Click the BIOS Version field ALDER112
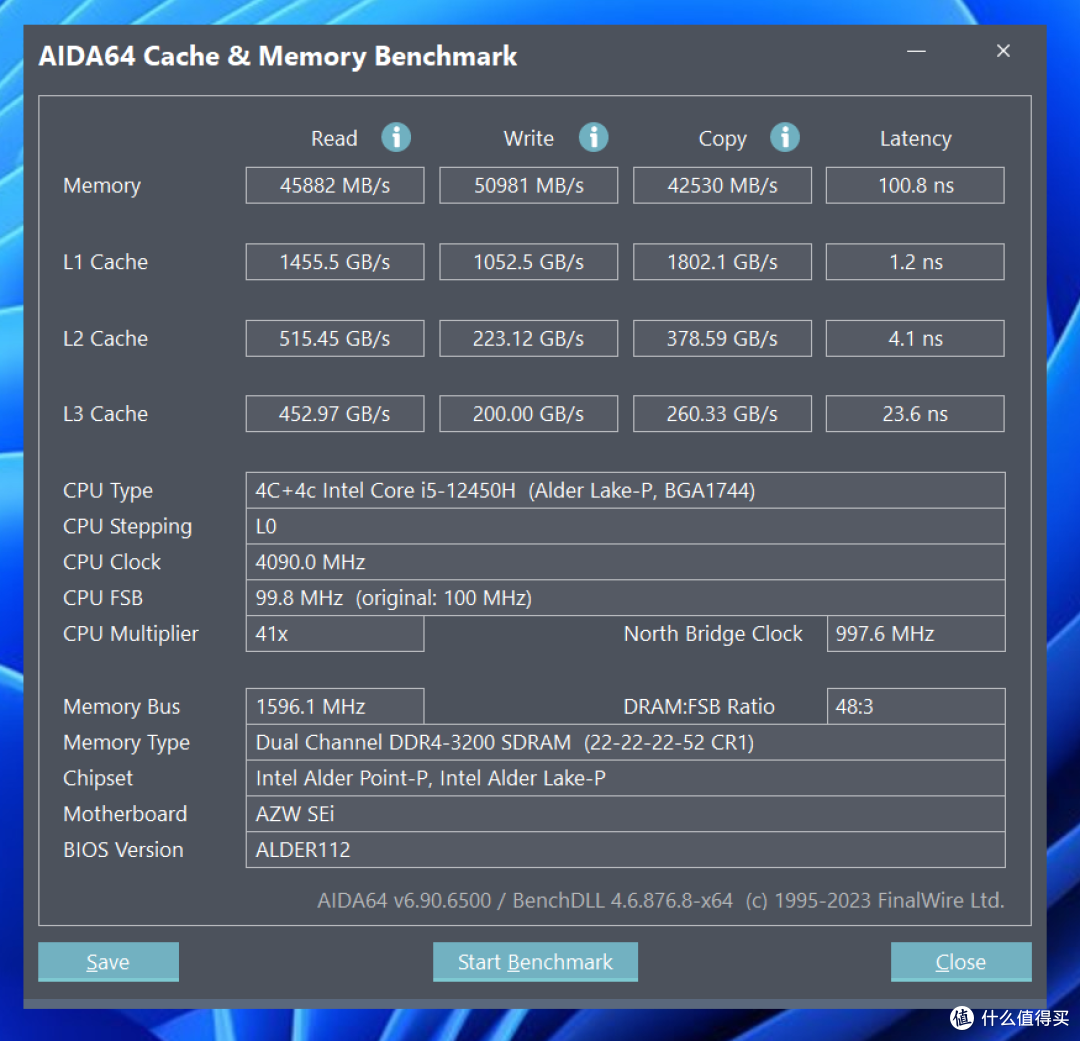Viewport: 1080px width, 1041px height. click(625, 849)
